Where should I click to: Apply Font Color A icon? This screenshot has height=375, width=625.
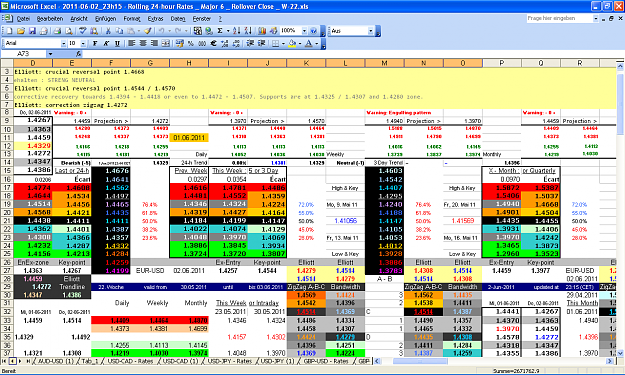tap(309, 43)
